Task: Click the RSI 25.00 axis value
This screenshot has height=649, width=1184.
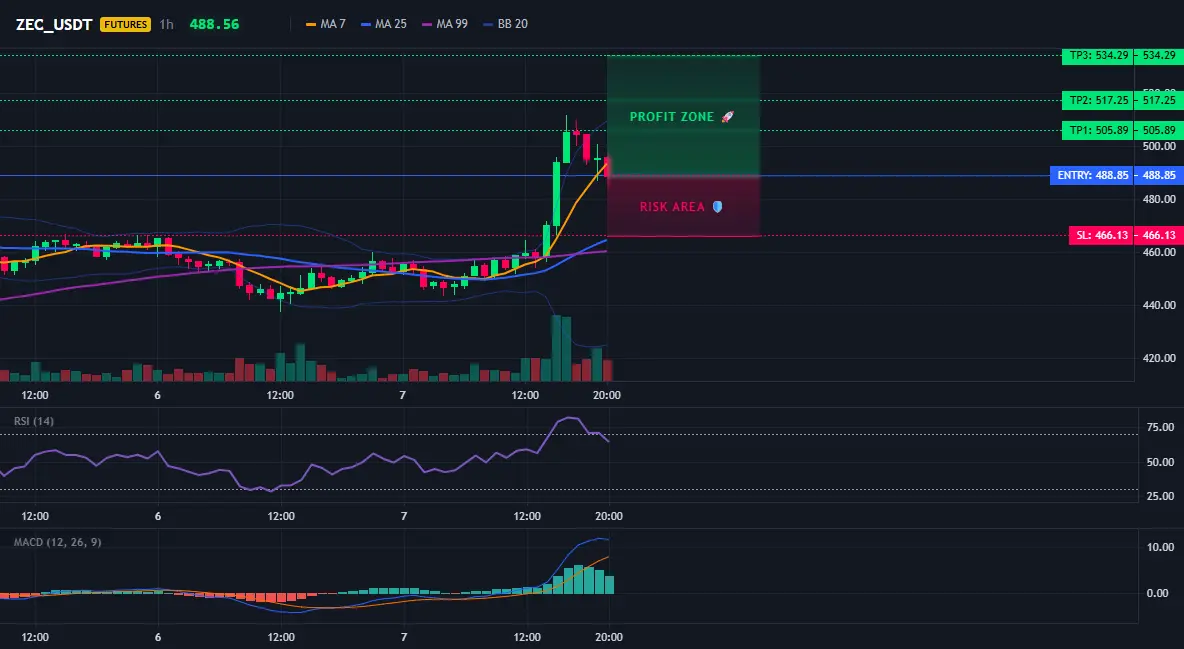Action: tap(1160, 496)
